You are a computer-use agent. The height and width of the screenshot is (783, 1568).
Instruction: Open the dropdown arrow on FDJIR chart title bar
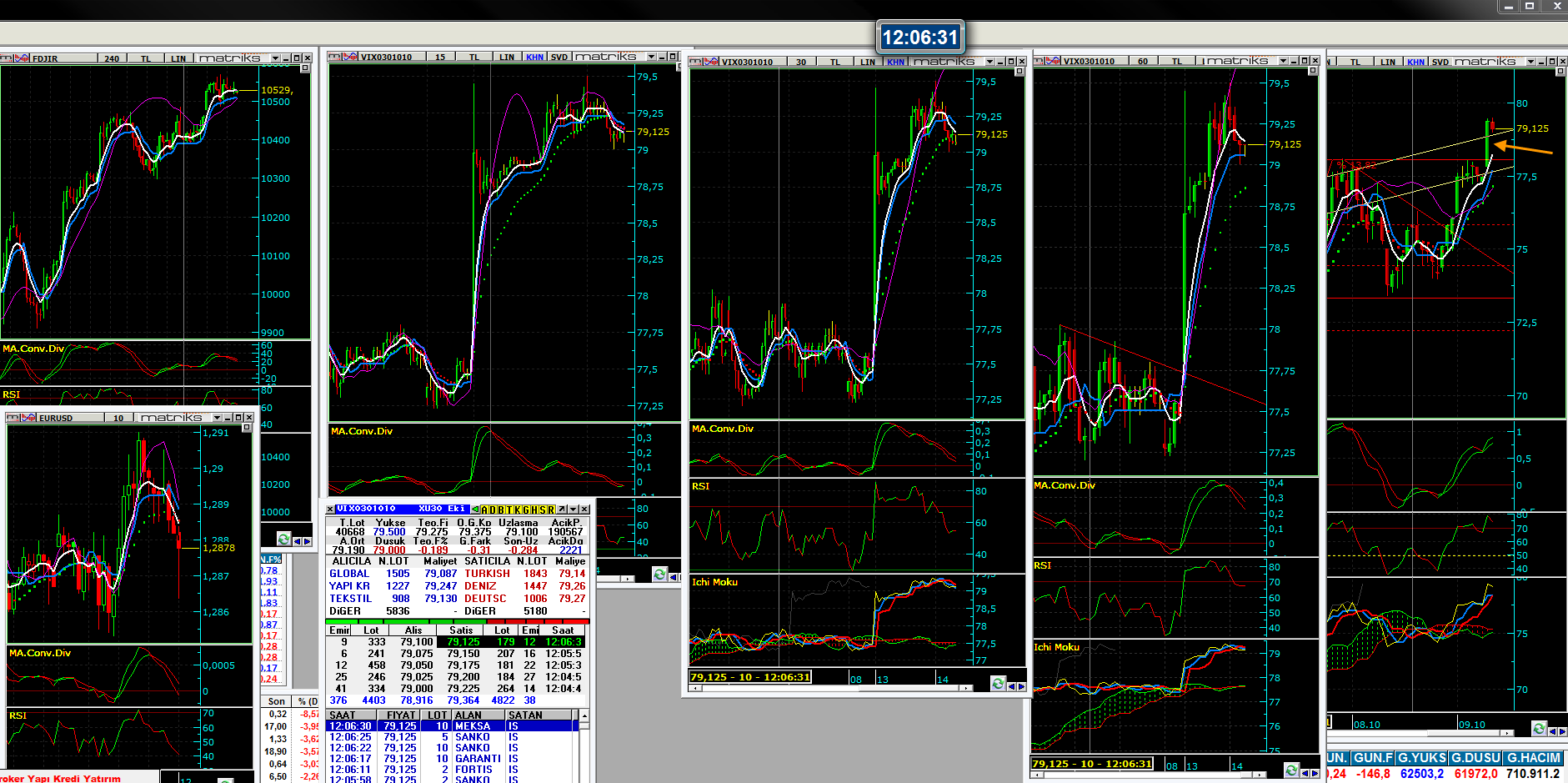275,58
